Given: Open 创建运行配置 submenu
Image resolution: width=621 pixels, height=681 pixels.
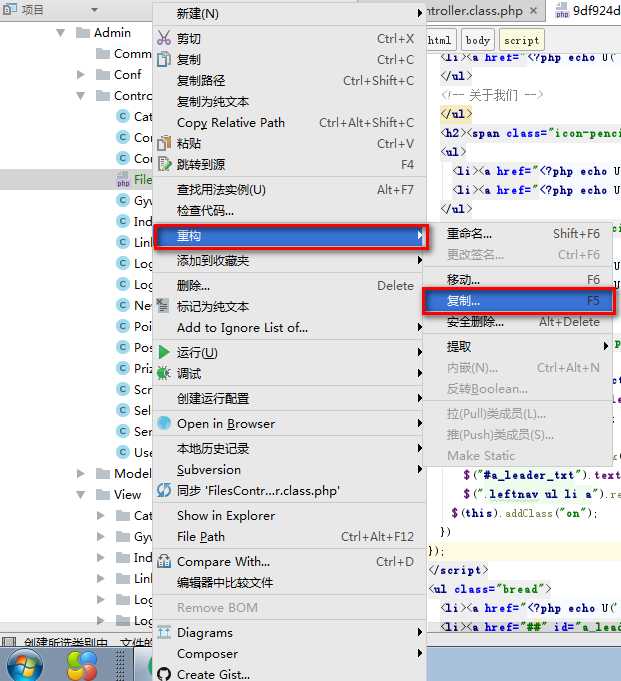Looking at the screenshot, I should (290, 398).
